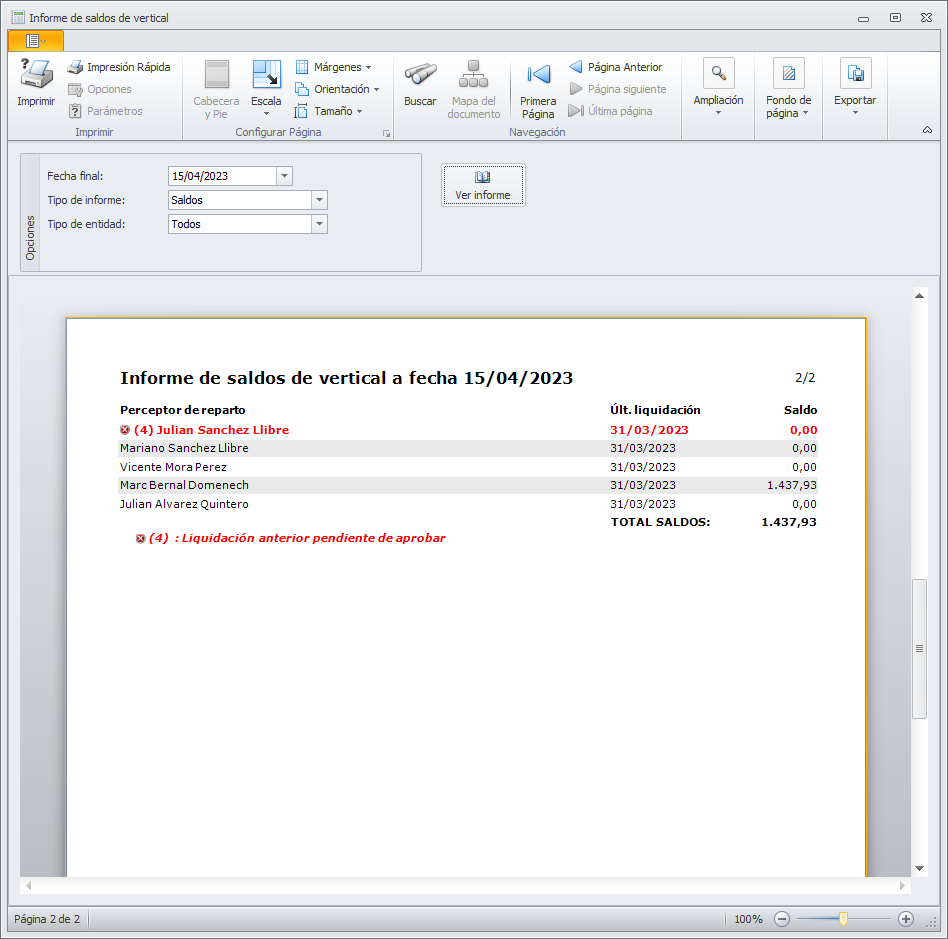Image resolution: width=948 pixels, height=939 pixels.
Task: Select the 'Vicente Mora Perez' row
Action: 468,467
